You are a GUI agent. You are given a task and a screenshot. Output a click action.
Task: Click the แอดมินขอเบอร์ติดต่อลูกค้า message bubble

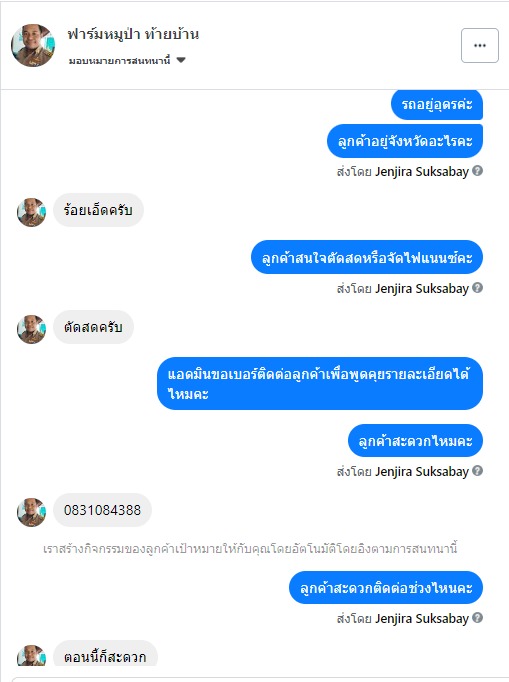(320, 384)
